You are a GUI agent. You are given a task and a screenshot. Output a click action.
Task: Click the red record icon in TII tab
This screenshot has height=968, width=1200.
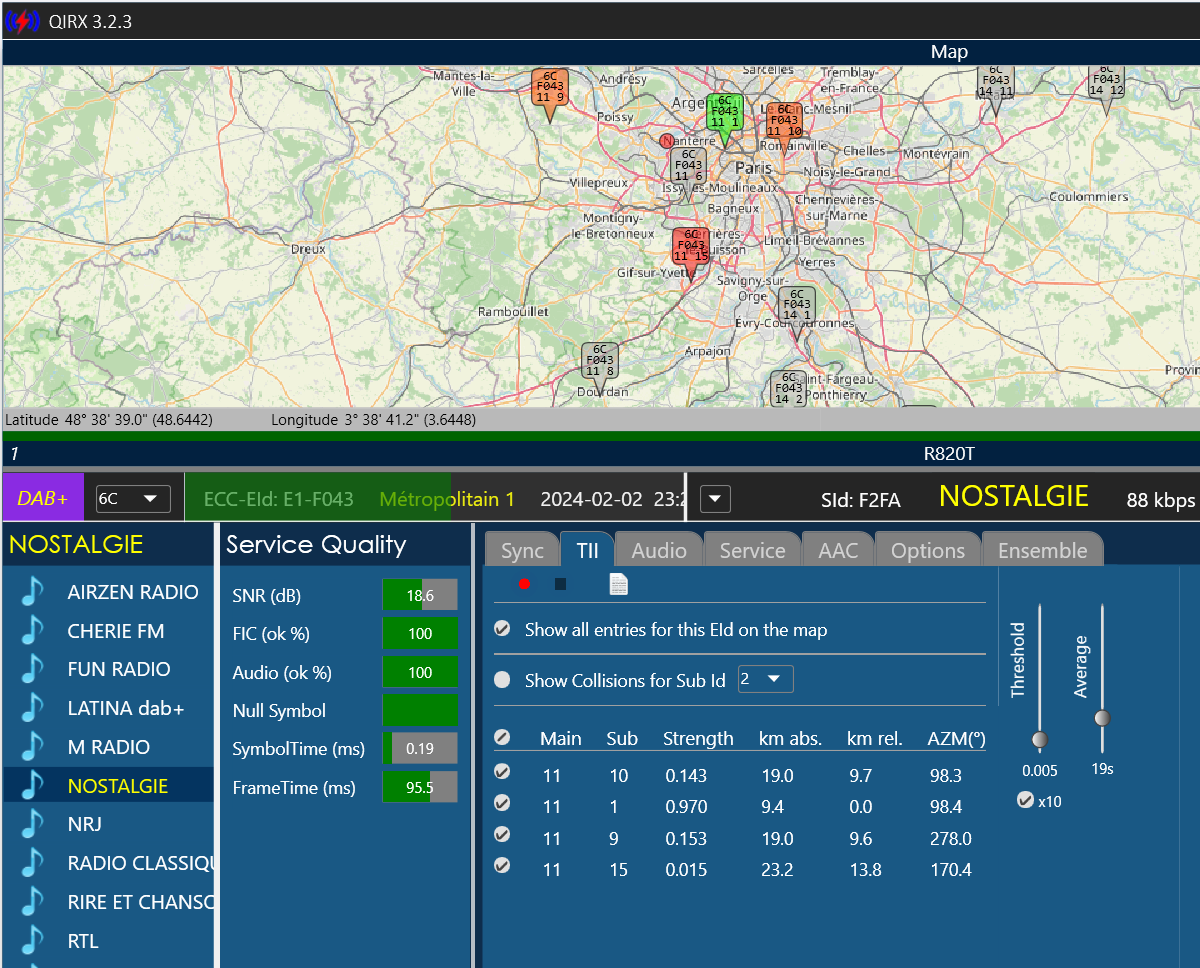(x=525, y=584)
